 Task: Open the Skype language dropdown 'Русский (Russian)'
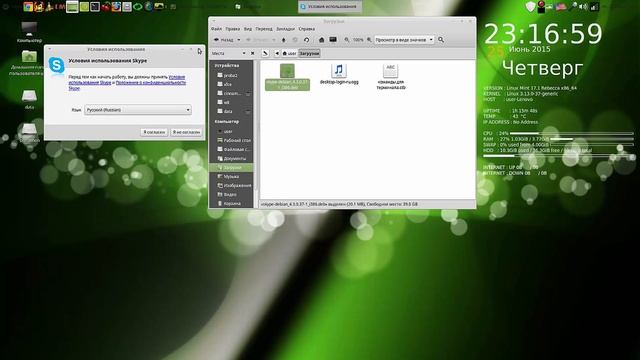point(138,110)
